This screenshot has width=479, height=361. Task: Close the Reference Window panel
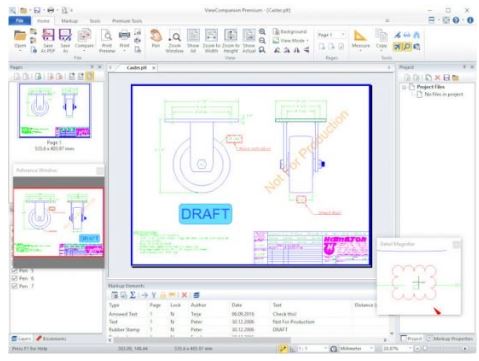click(x=100, y=171)
